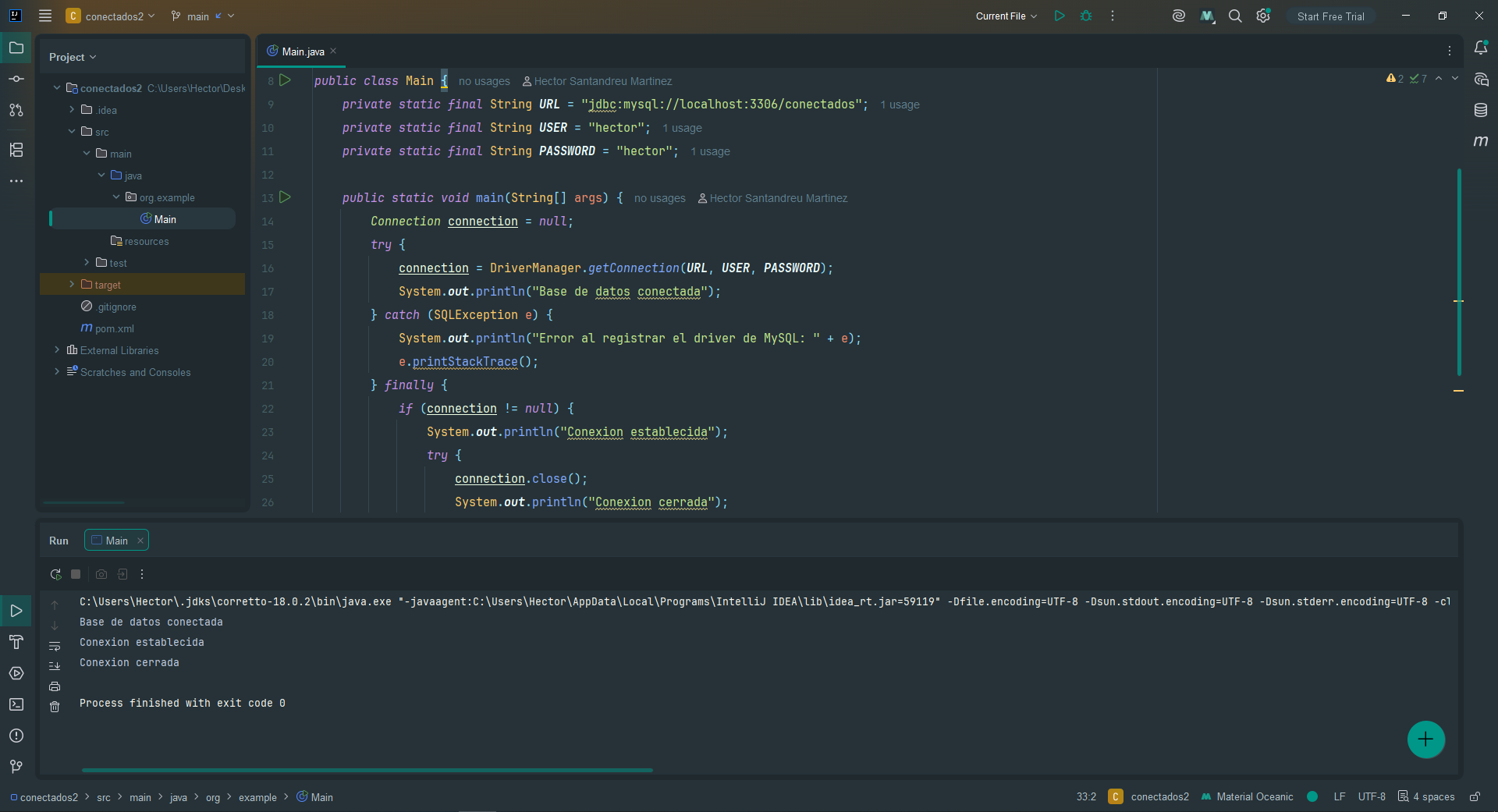
Task: Open the Run tool window icon
Action: pos(16,611)
